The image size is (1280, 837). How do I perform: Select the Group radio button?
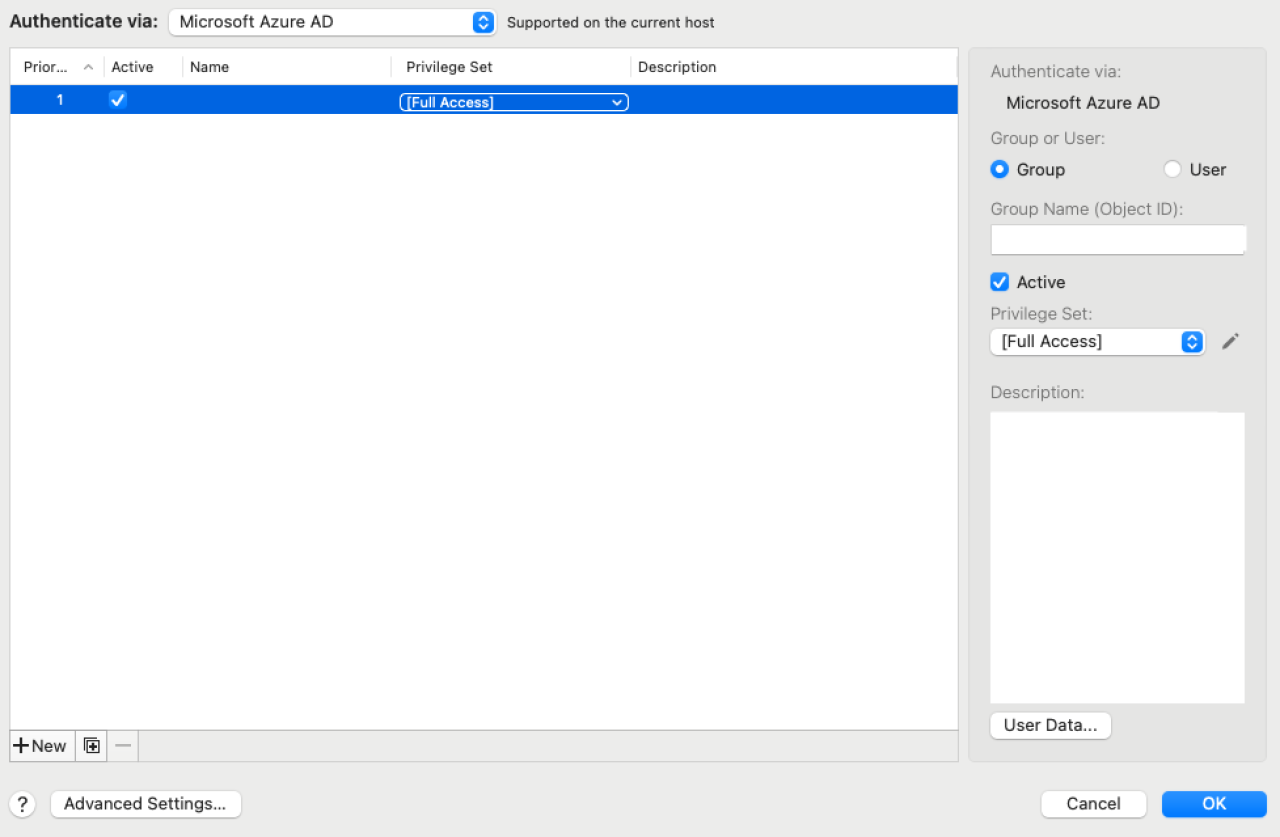pyautogui.click(x=999, y=169)
